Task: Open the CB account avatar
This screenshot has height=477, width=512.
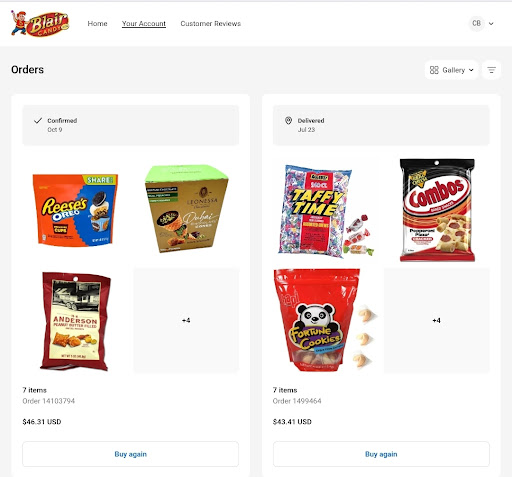Action: click(x=476, y=23)
